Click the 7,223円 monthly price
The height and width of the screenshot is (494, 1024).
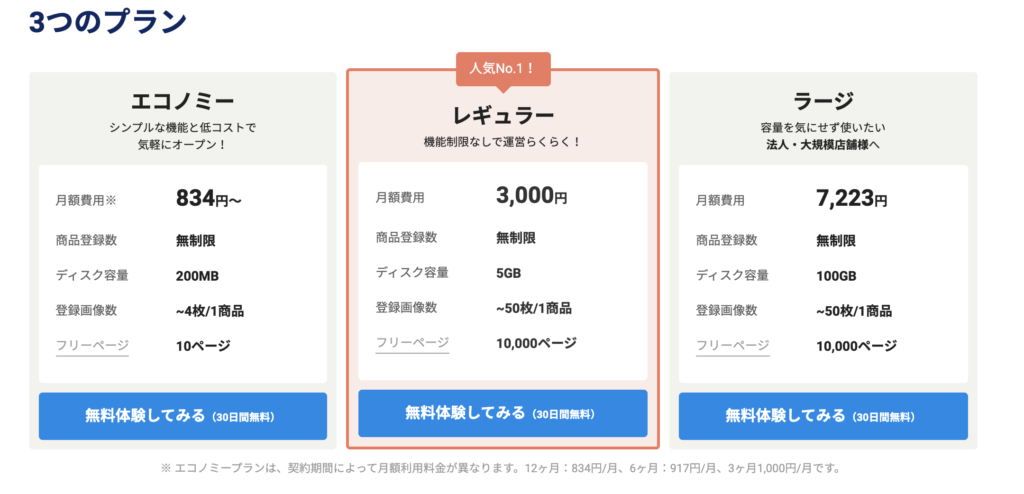pos(852,199)
